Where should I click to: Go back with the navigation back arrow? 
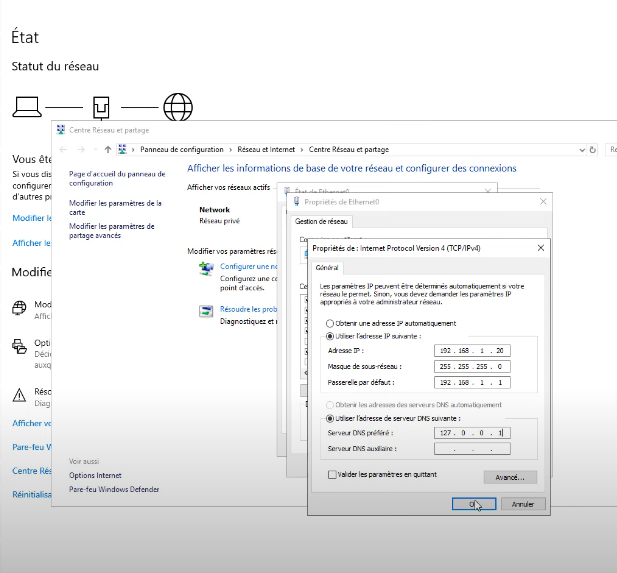pos(63,150)
